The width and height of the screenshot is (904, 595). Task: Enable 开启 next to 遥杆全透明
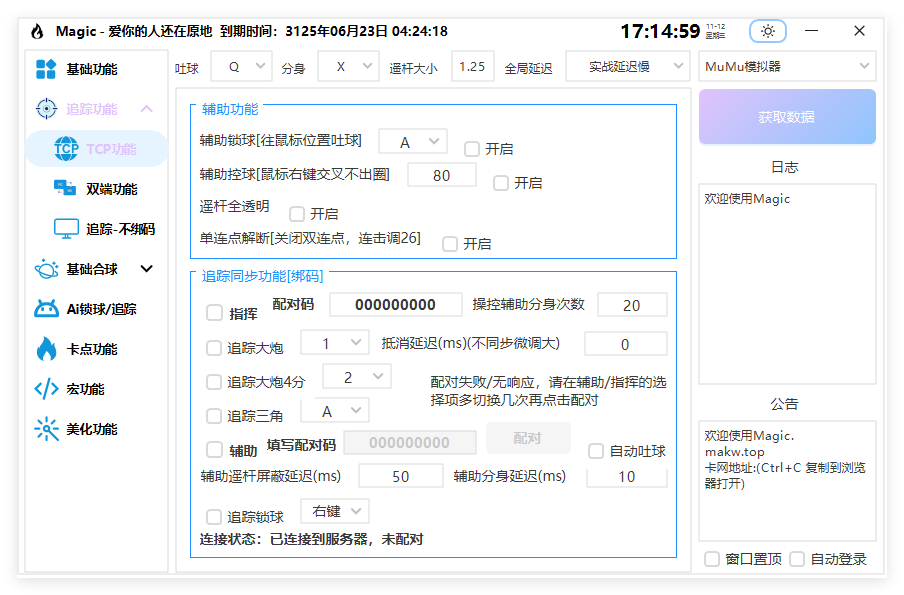tap(297, 213)
